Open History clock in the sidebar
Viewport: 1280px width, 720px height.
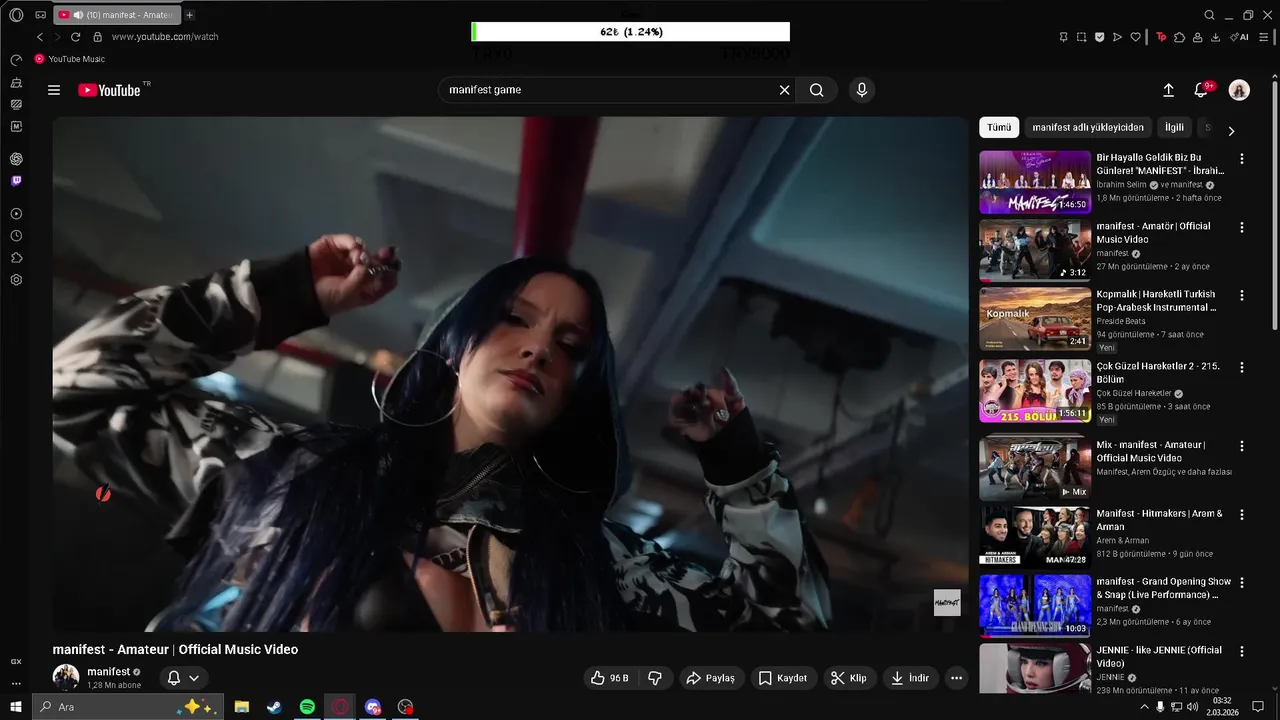click(16, 236)
